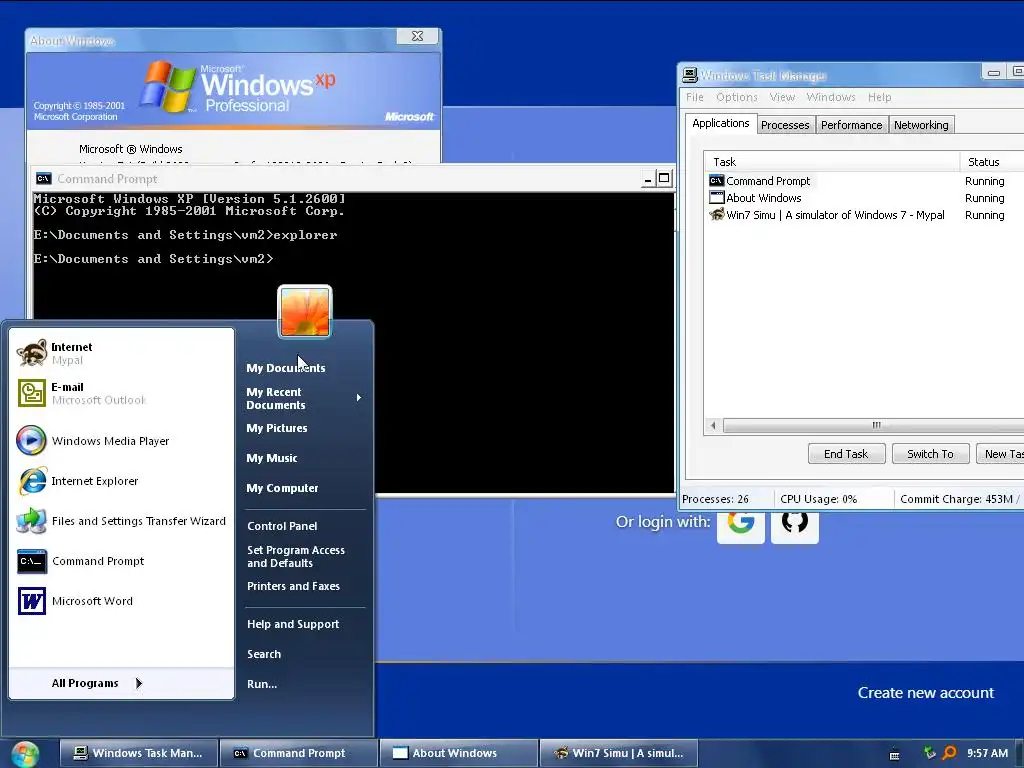Image resolution: width=1024 pixels, height=768 pixels.
Task: Click Windows Task Manager taskbar button
Action: pyautogui.click(x=138, y=753)
